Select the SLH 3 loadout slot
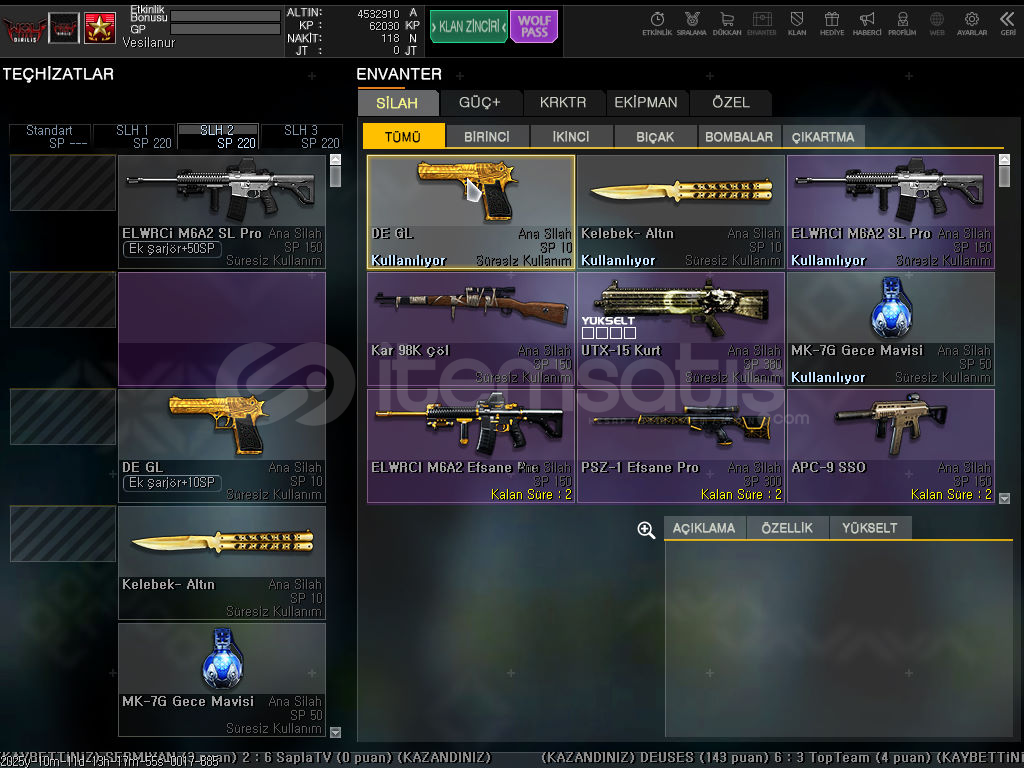 coord(302,136)
